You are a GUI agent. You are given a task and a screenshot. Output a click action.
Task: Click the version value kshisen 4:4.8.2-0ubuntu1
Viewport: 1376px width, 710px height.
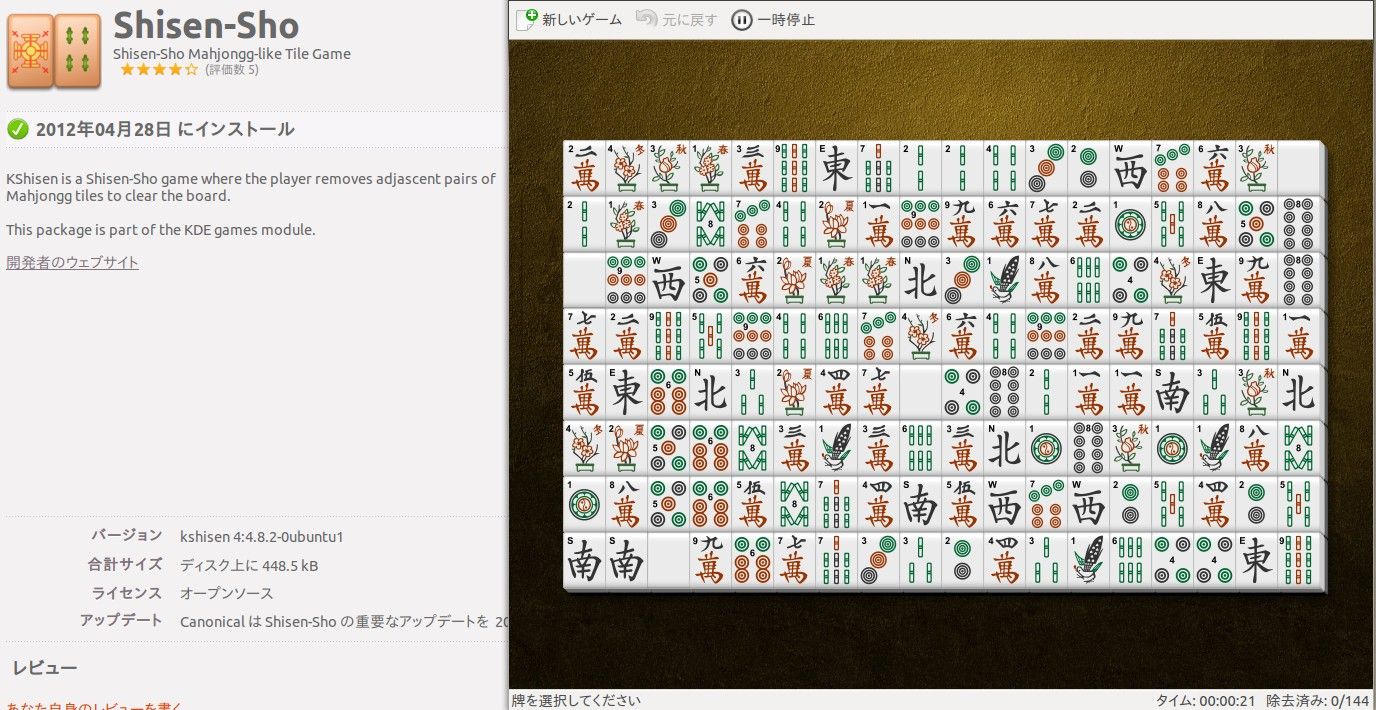point(262,536)
